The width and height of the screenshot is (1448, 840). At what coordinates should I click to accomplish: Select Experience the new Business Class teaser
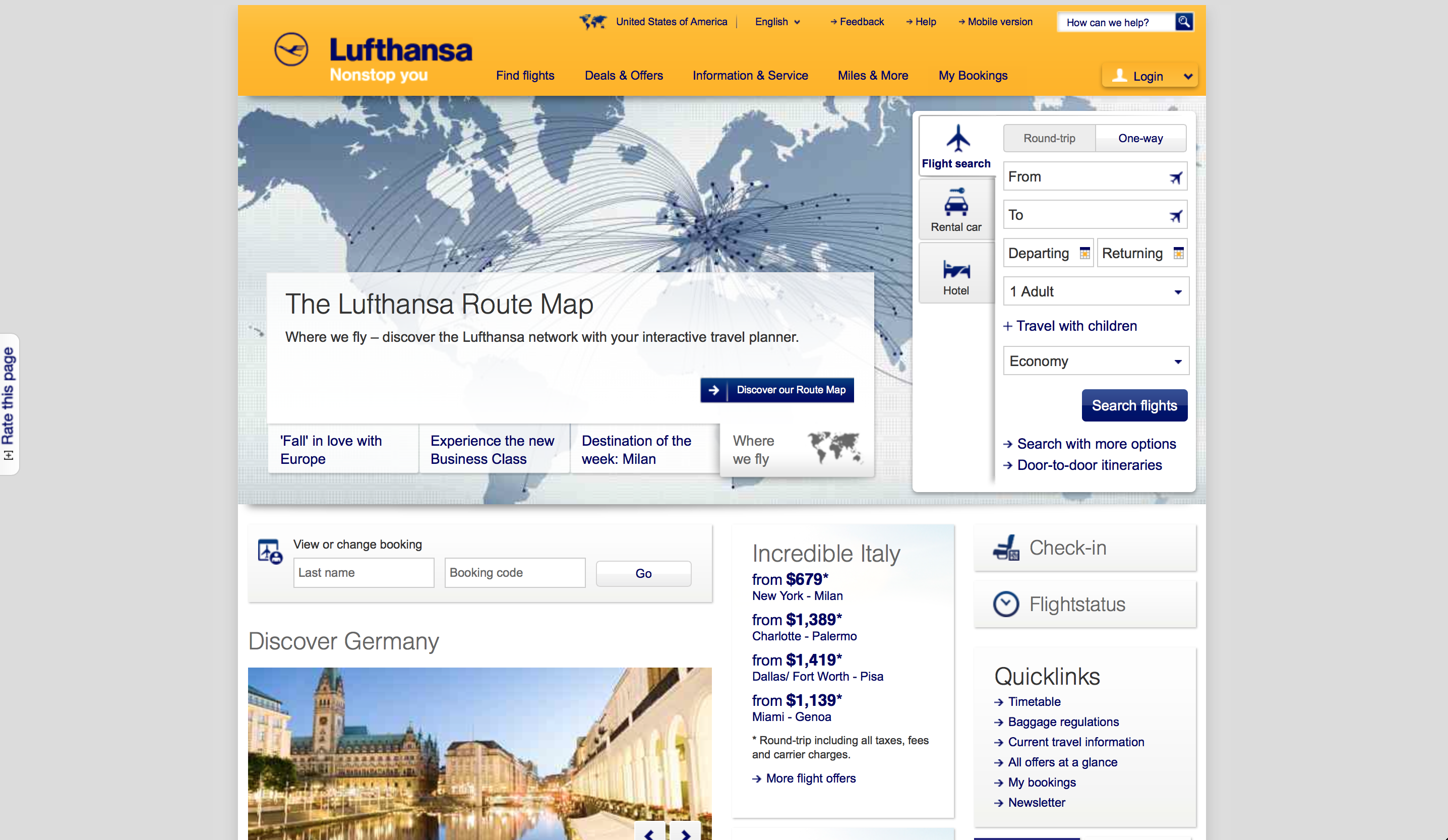(x=494, y=449)
